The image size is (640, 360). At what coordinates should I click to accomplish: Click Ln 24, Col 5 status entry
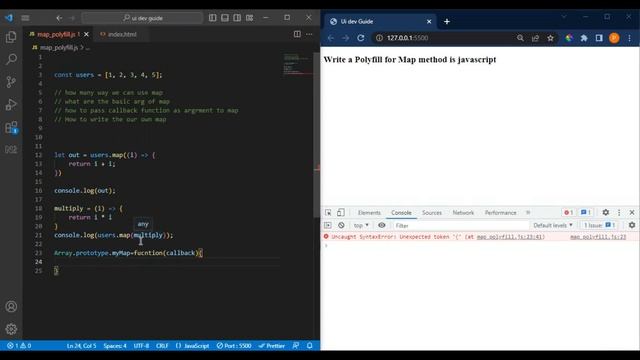point(82,346)
